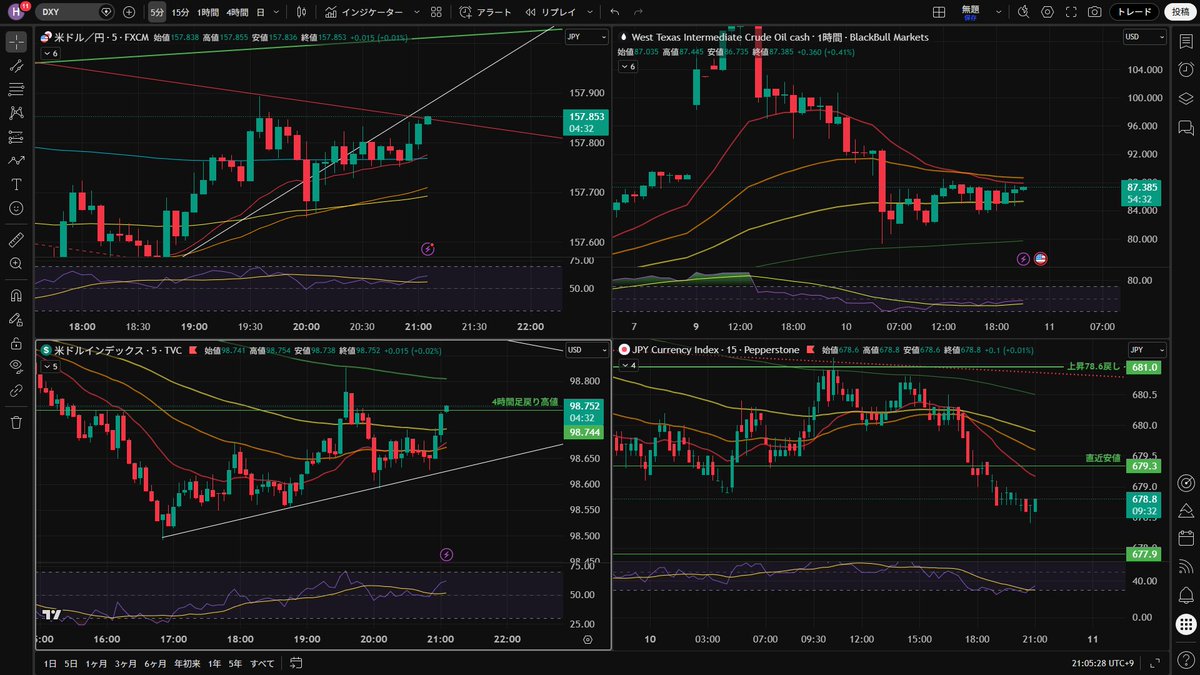Open the patterns drawing tool

tap(16, 113)
